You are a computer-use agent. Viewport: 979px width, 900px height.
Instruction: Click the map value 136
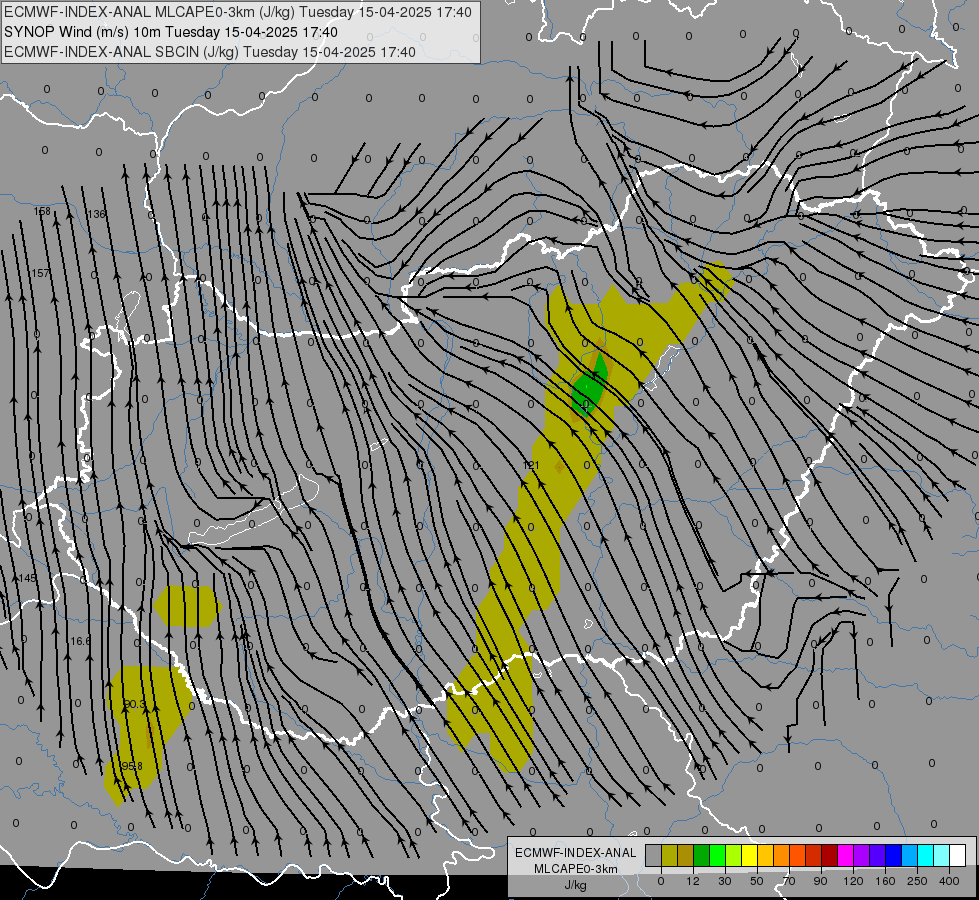pyautogui.click(x=97, y=214)
